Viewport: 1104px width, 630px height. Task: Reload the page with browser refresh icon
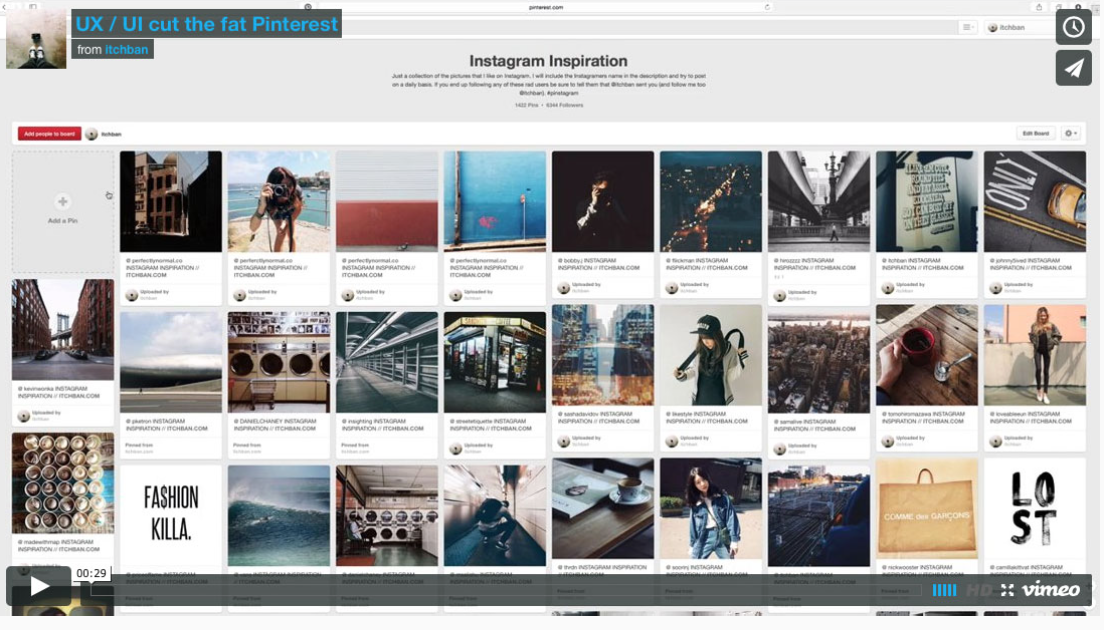click(x=767, y=7)
